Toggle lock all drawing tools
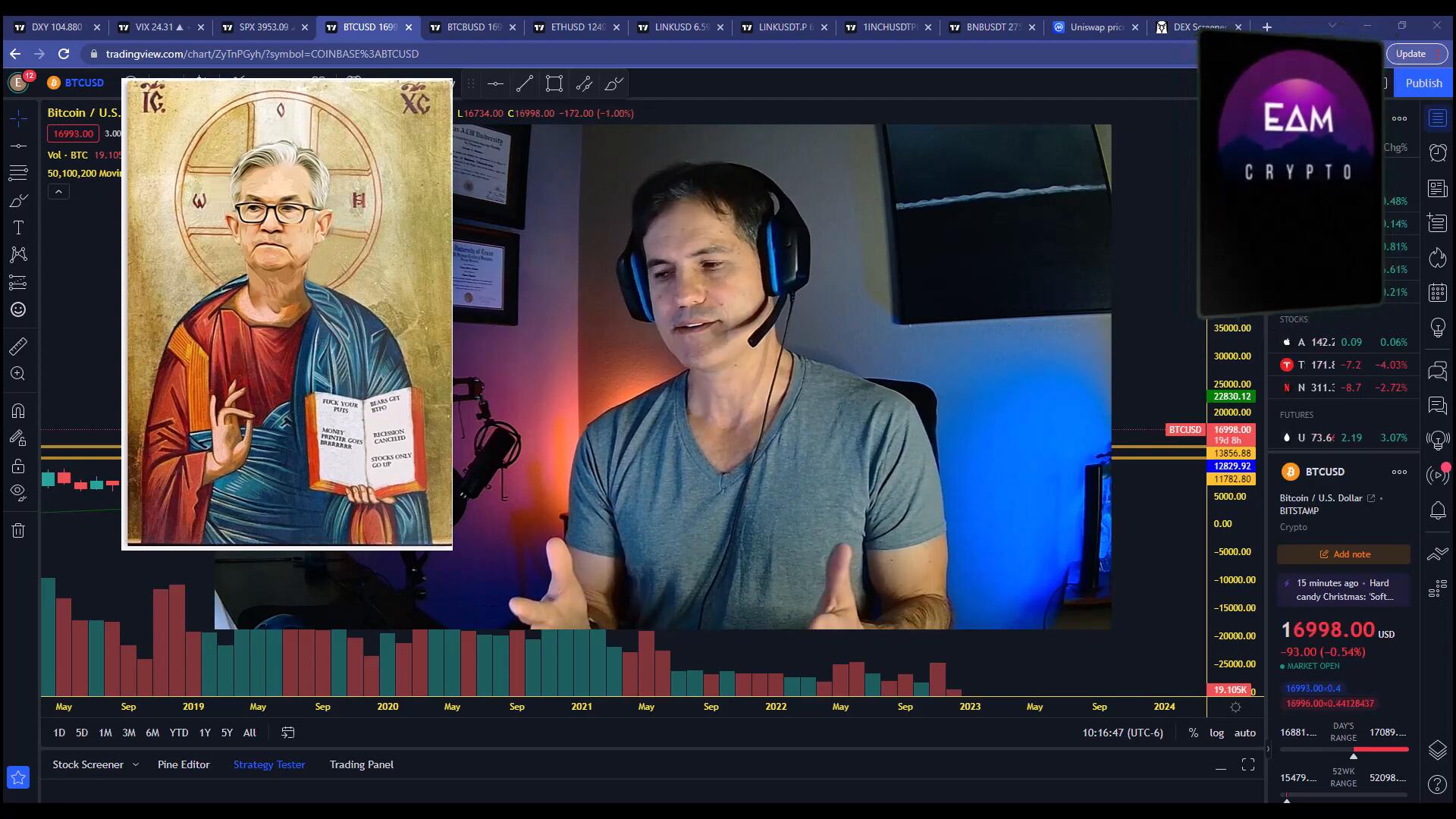The image size is (1456, 819). pos(18,466)
